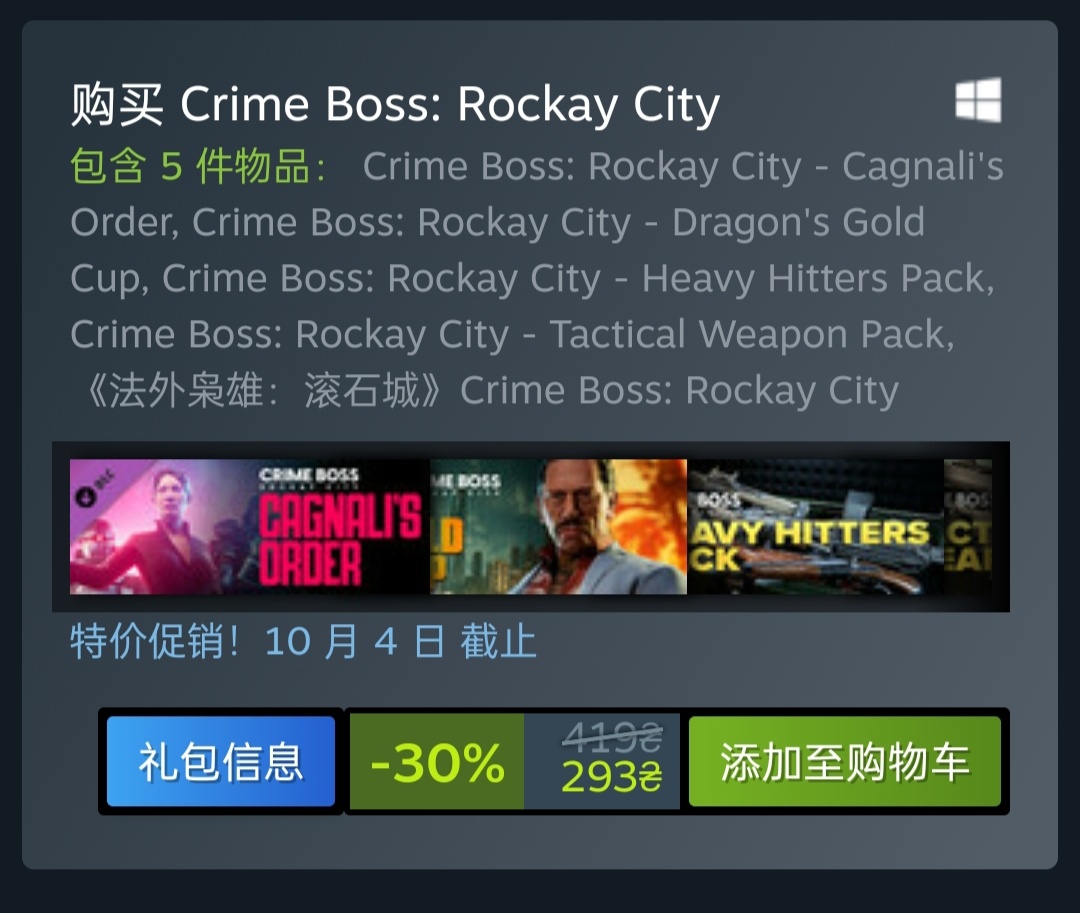Viewport: 1080px width, 913px height.
Task: Open the Cagnali's Order item link
Action: (x=537, y=194)
